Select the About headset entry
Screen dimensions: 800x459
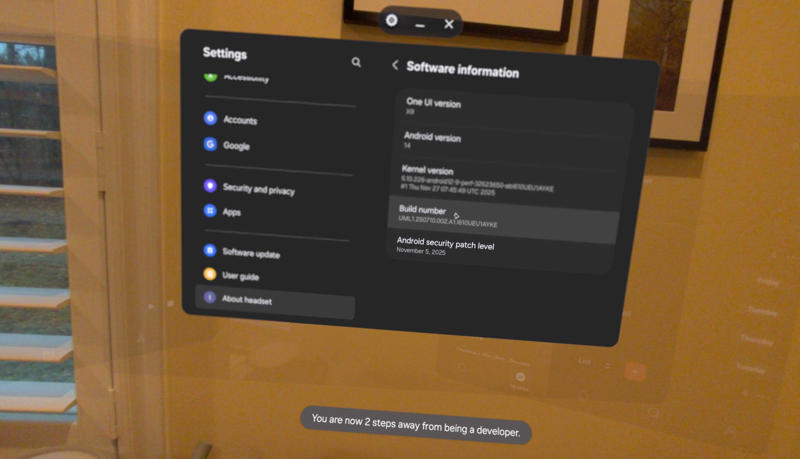point(275,300)
